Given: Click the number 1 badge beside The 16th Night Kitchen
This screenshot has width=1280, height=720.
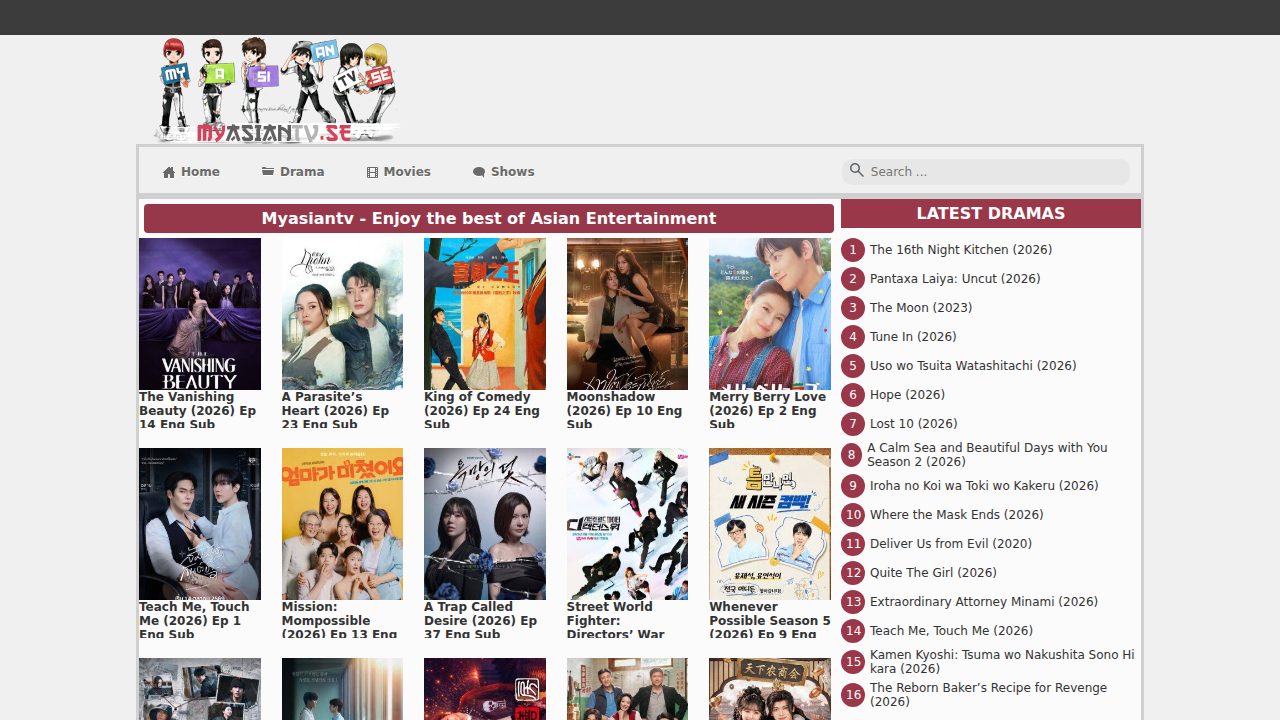Looking at the screenshot, I should point(853,250).
